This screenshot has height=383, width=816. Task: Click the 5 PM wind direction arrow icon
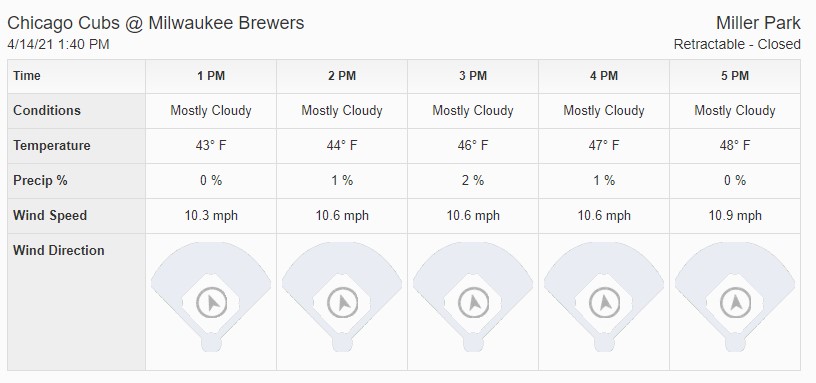735,302
